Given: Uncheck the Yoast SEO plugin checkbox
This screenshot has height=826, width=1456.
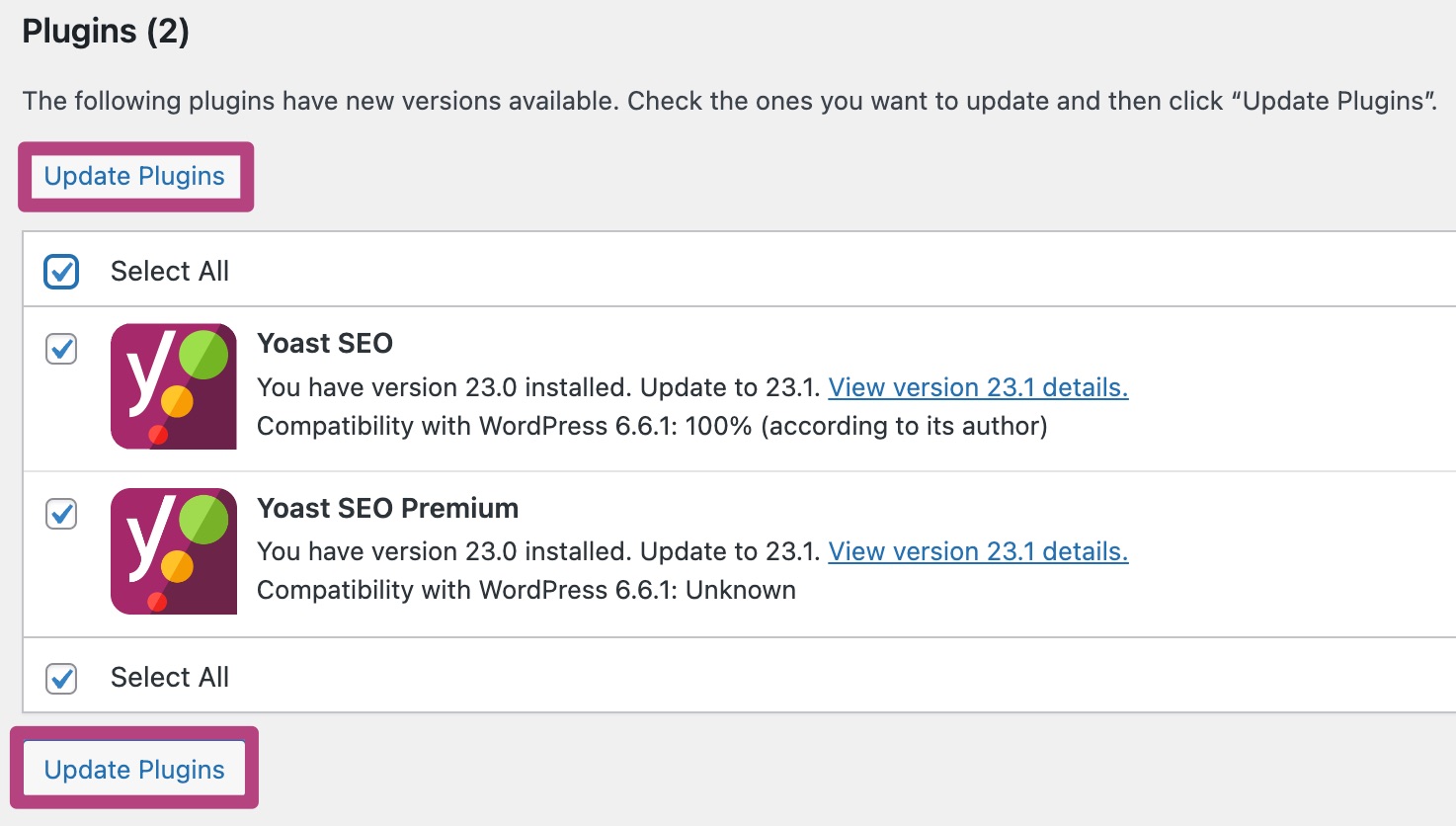Looking at the screenshot, I should coord(61,349).
